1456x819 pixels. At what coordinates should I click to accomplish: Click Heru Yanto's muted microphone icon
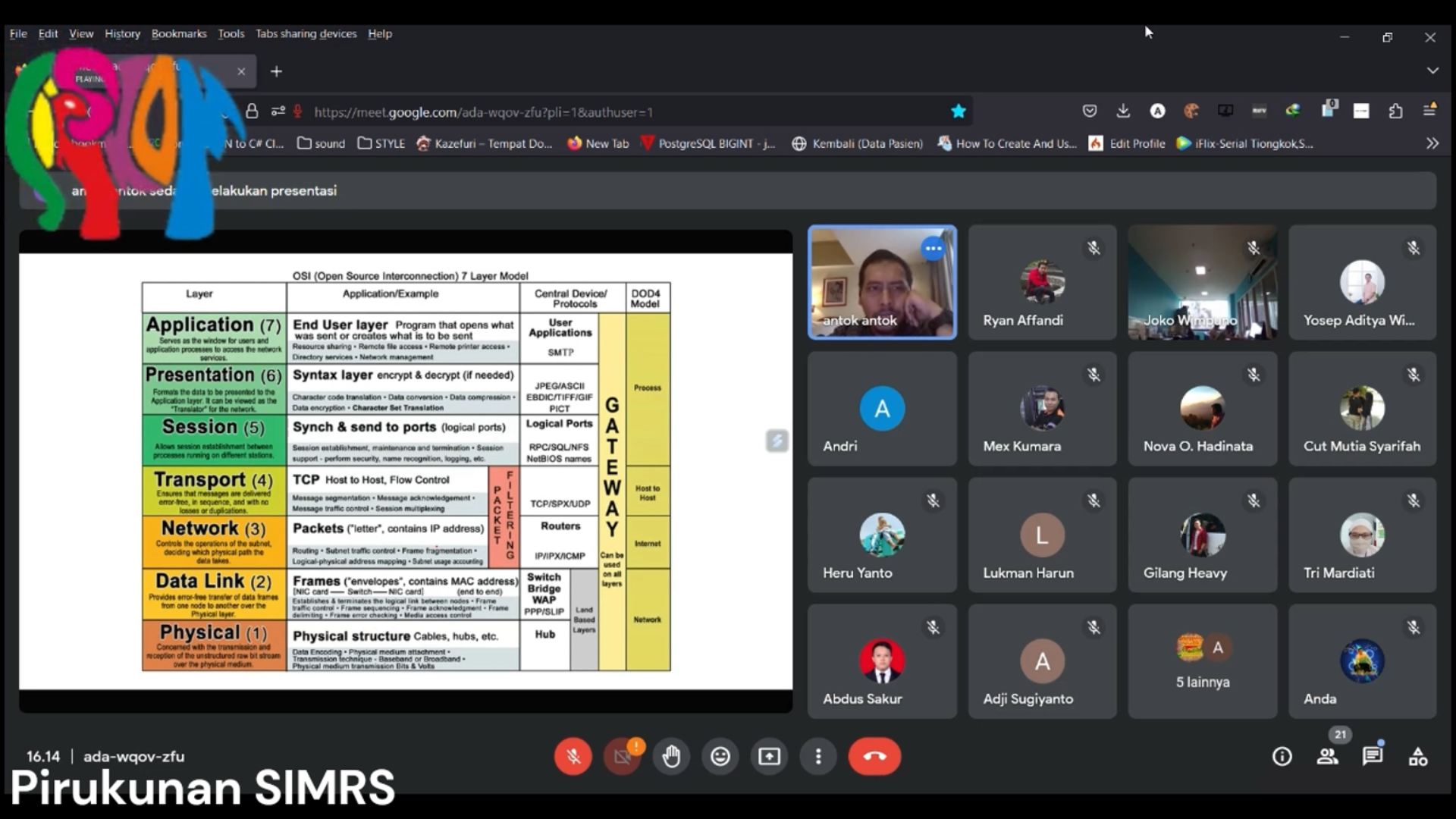click(933, 500)
